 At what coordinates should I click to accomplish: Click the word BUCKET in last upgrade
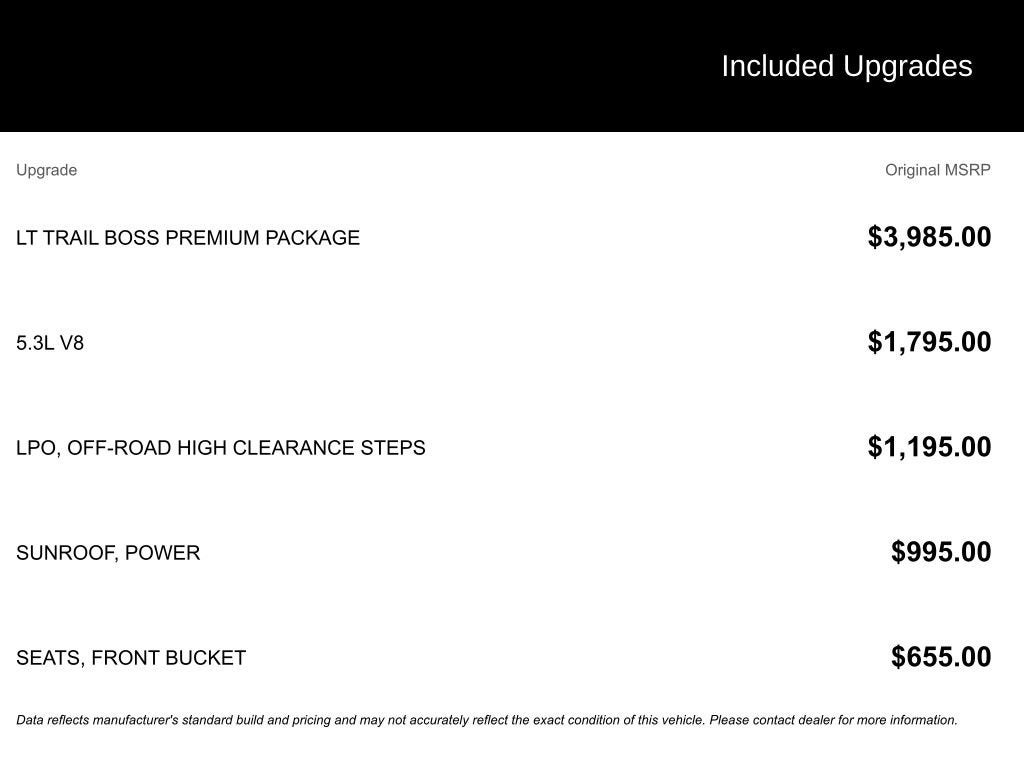(x=205, y=658)
